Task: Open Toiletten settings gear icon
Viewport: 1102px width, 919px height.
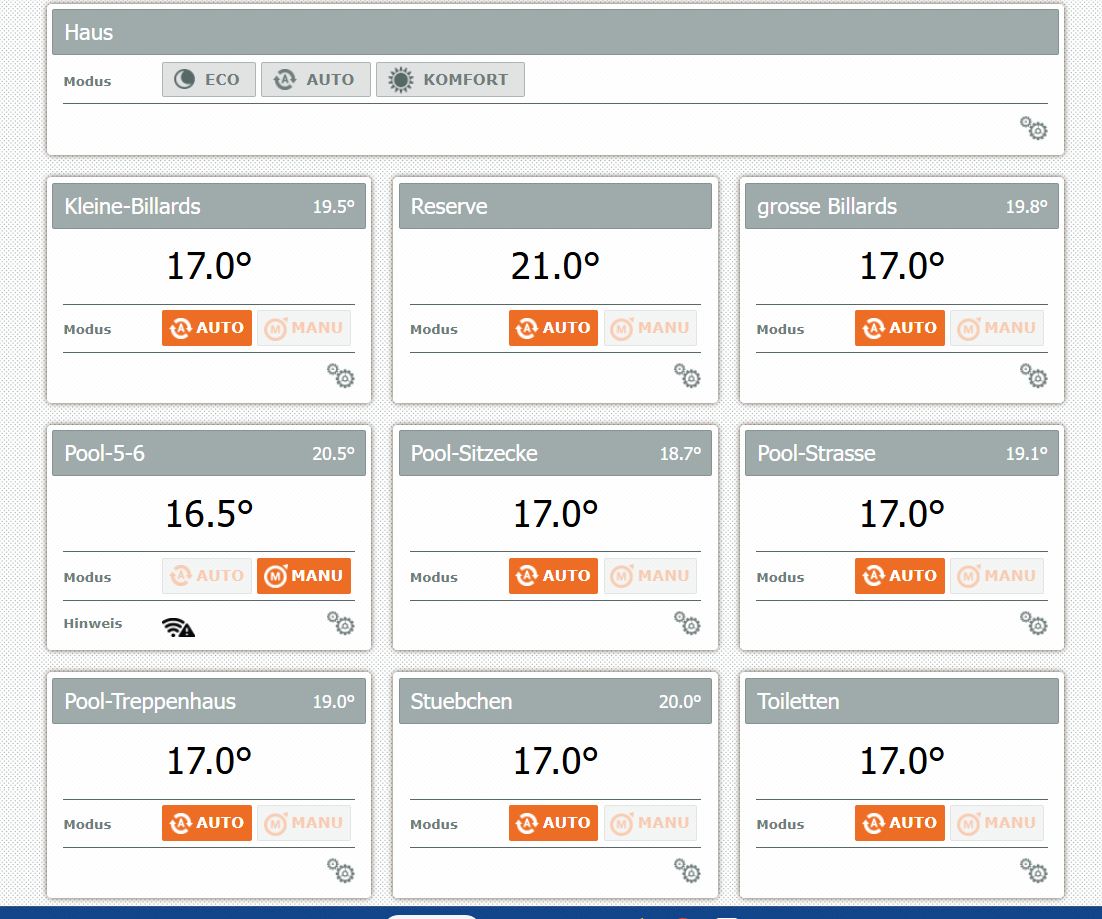Action: [x=1033, y=870]
